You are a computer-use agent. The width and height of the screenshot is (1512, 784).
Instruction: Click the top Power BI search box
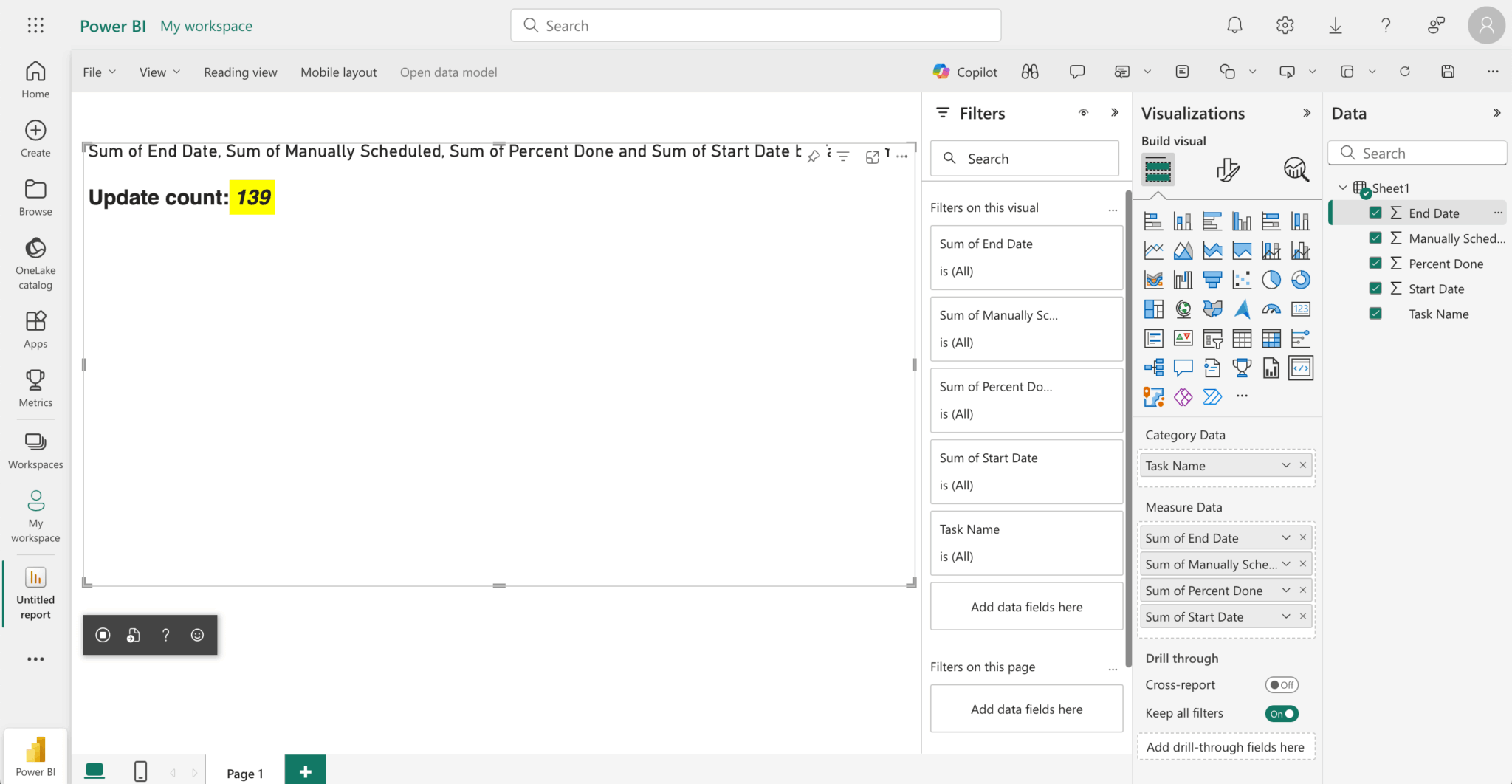coord(755,26)
